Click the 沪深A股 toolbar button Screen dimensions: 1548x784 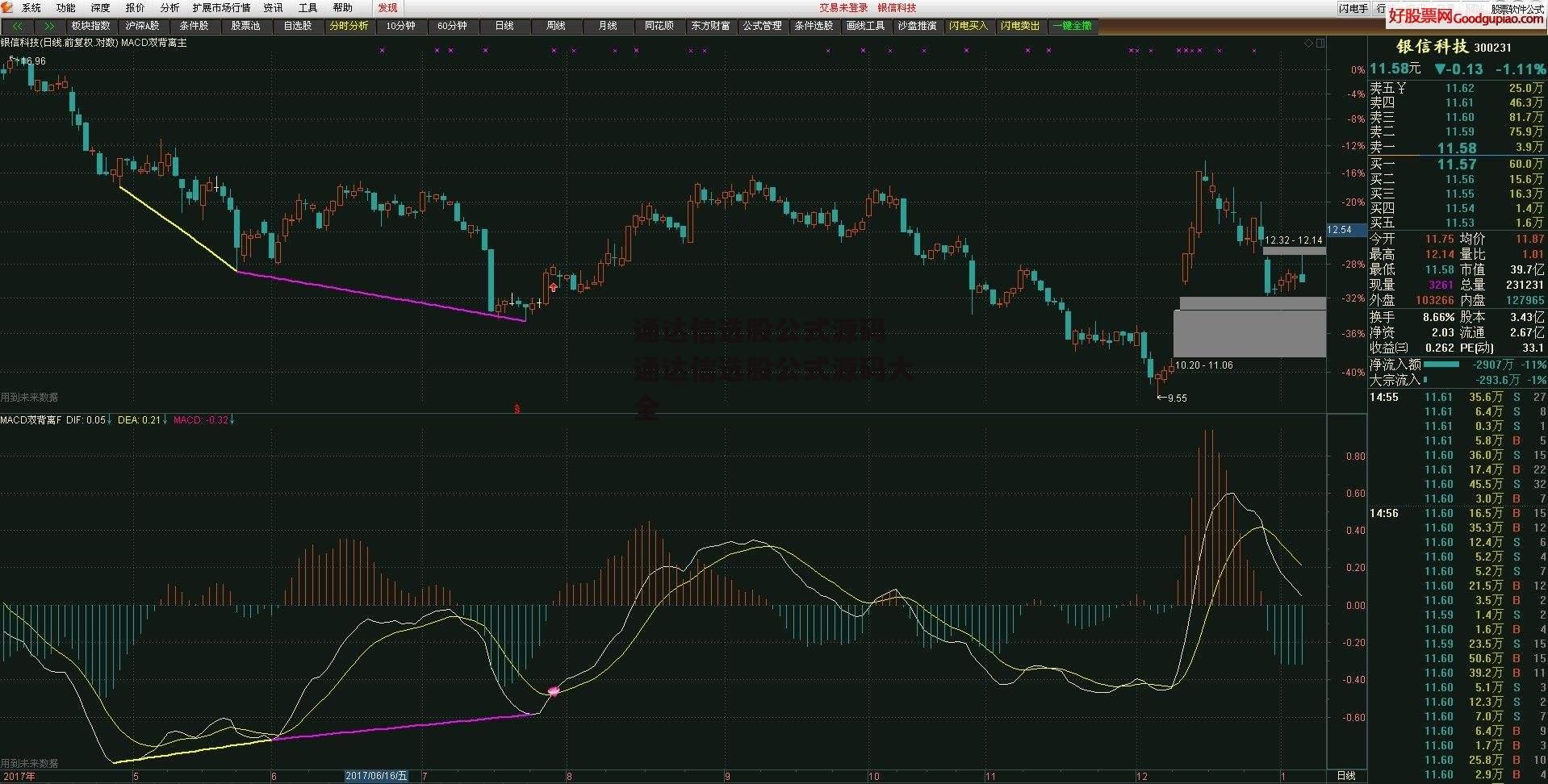point(142,26)
